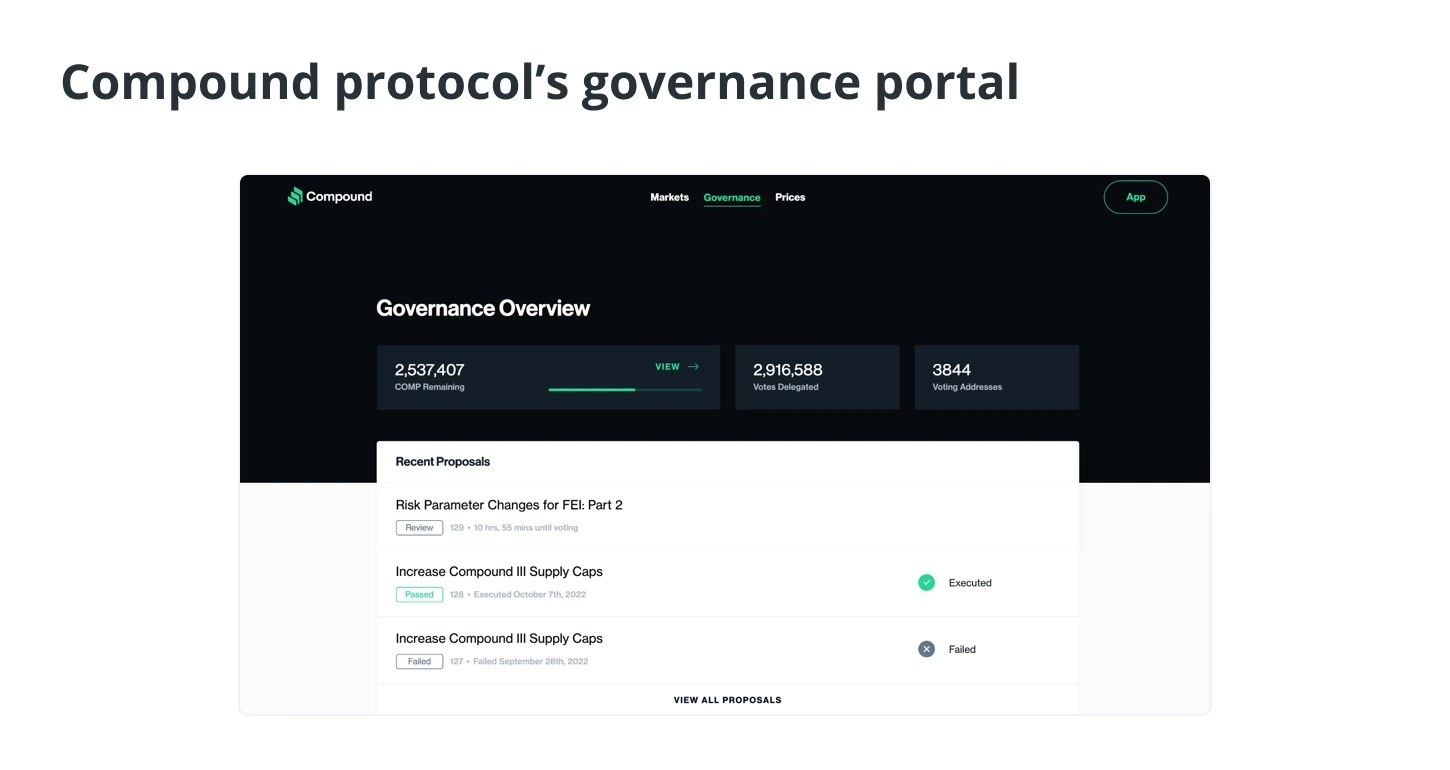Viewport: 1450px width, 770px height.
Task: Click the Review status badge
Action: click(419, 528)
